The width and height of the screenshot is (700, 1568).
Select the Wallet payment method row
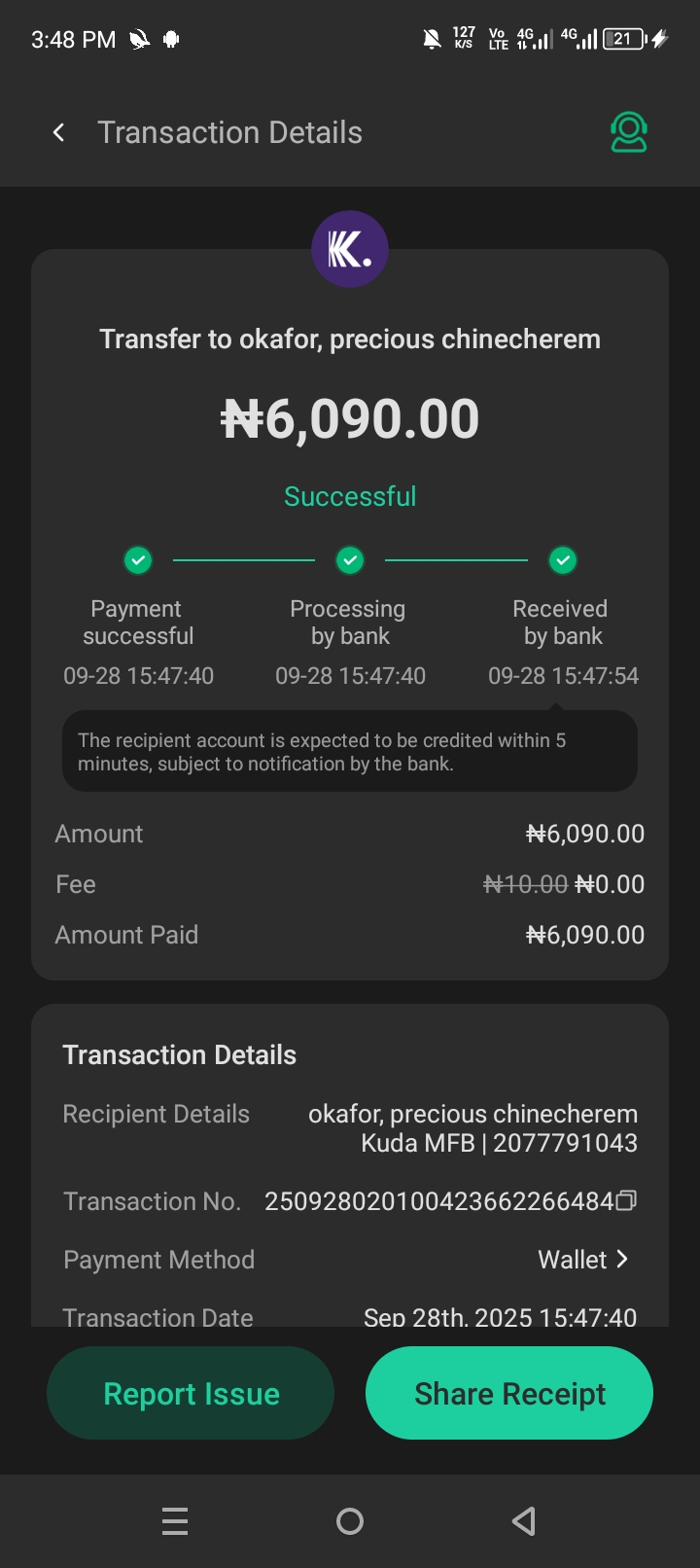pyautogui.click(x=350, y=1260)
